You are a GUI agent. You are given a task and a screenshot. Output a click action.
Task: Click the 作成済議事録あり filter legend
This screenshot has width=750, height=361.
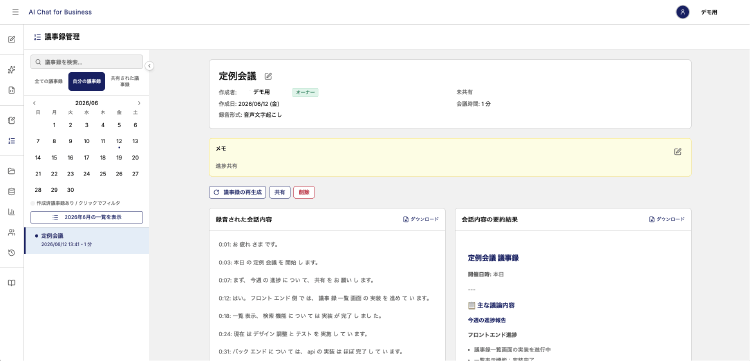[75, 203]
